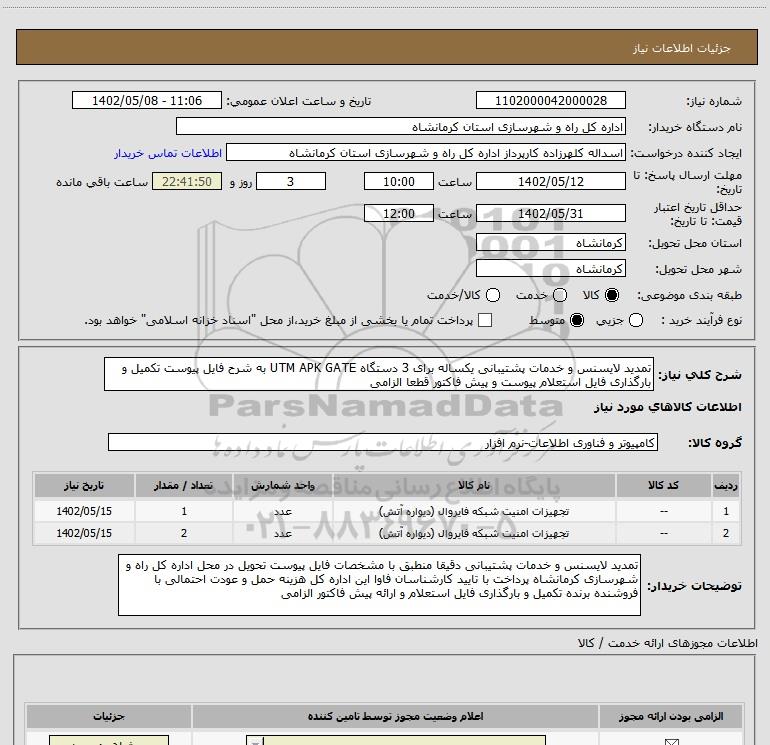Click the remaining time countdown 22:41:50
The height and width of the screenshot is (745, 770).
[187, 181]
